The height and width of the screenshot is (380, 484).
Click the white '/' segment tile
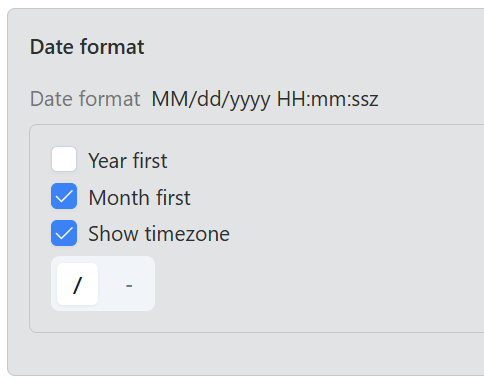coord(77,284)
